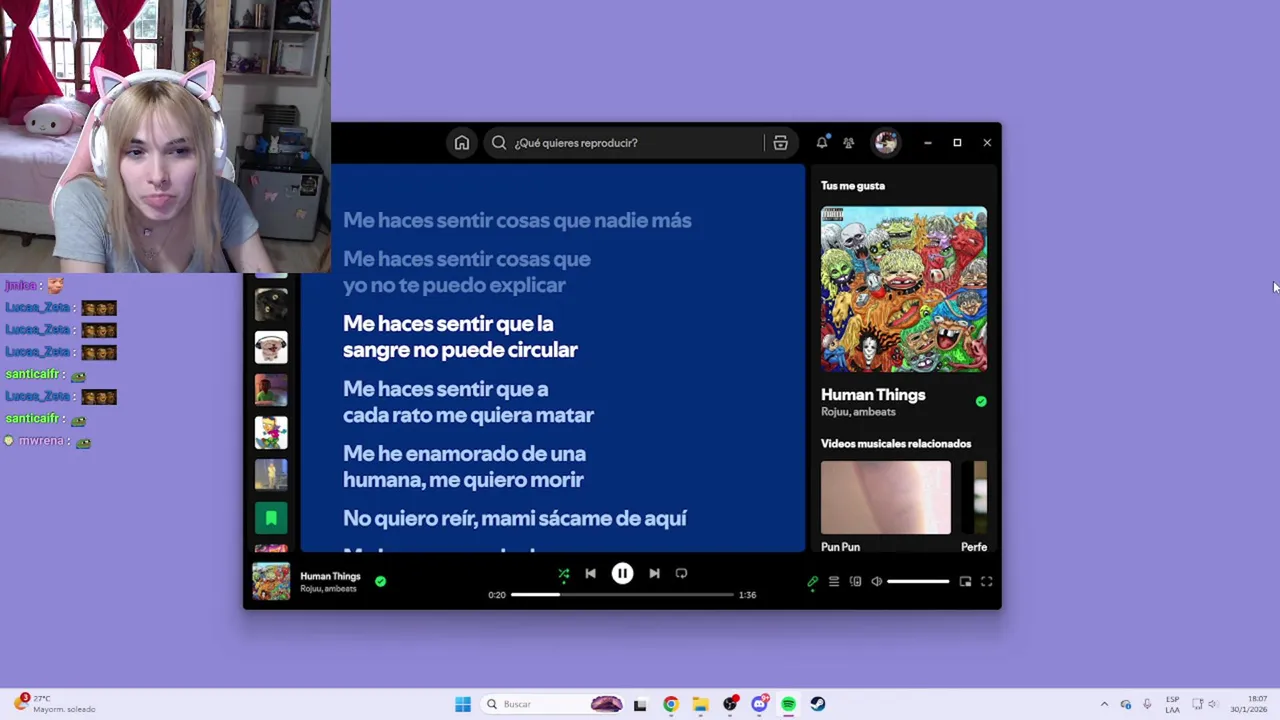1280x720 pixels.
Task: Open the "Pun Pun" video title
Action: [840, 547]
